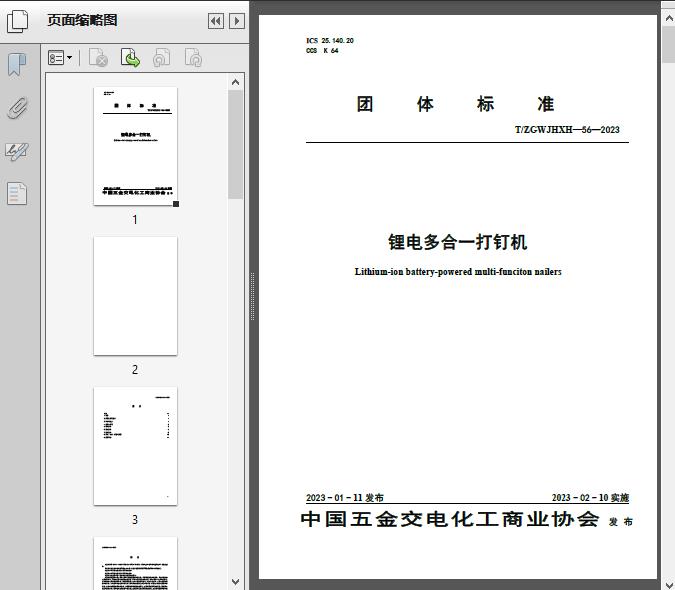The width and height of the screenshot is (675, 590).
Task: Click the 中国五金交电化工商业协会 publisher text
Action: 450,519
